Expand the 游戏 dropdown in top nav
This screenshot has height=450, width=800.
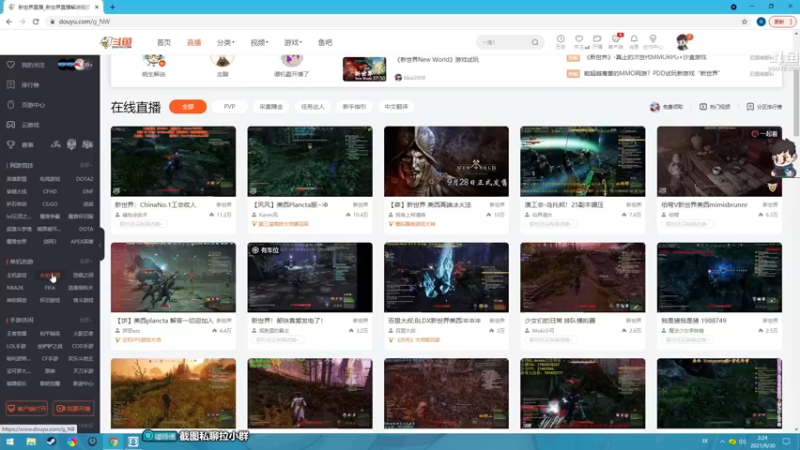point(293,42)
